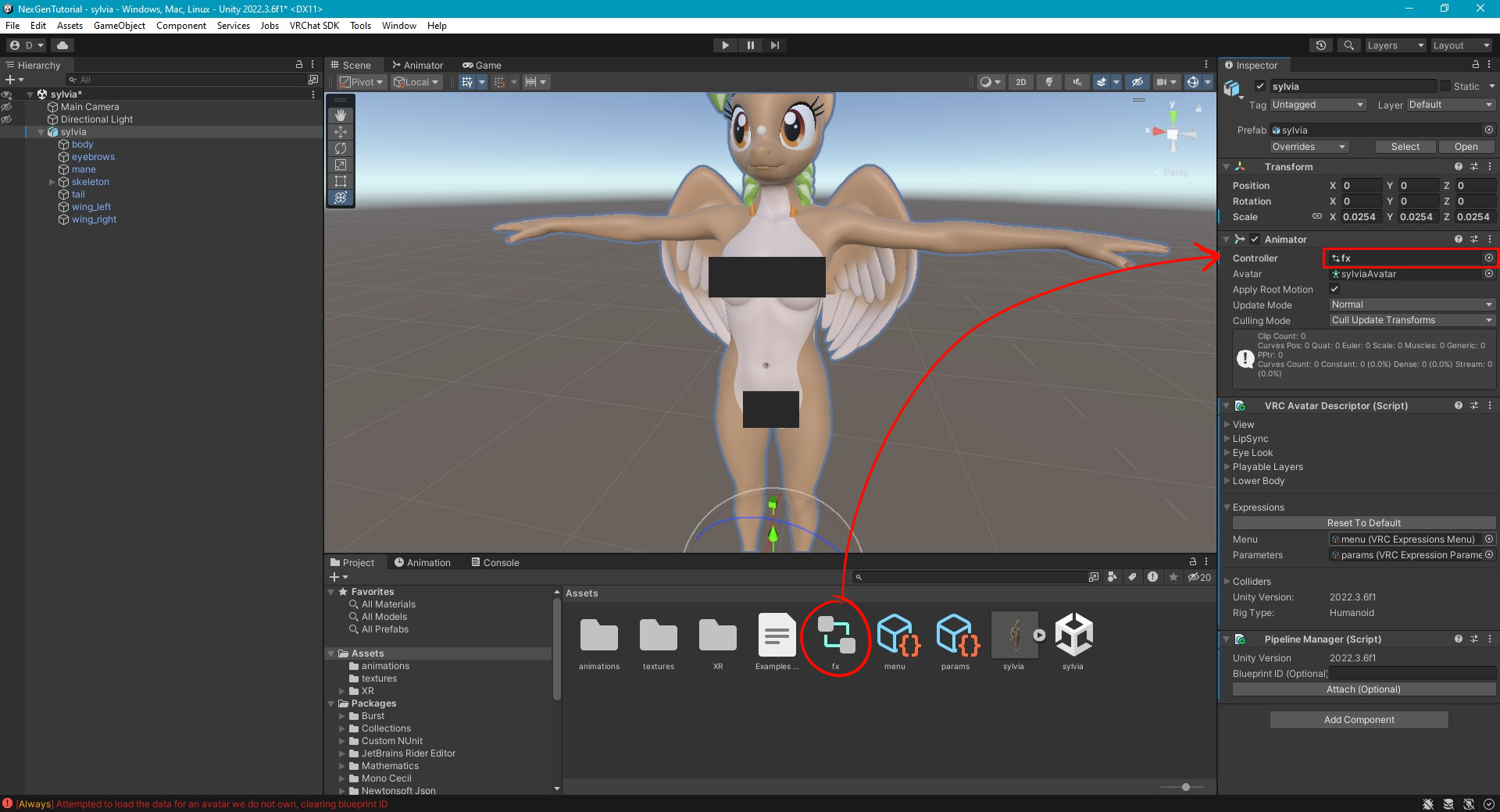Switch to the Animation tab

click(423, 563)
